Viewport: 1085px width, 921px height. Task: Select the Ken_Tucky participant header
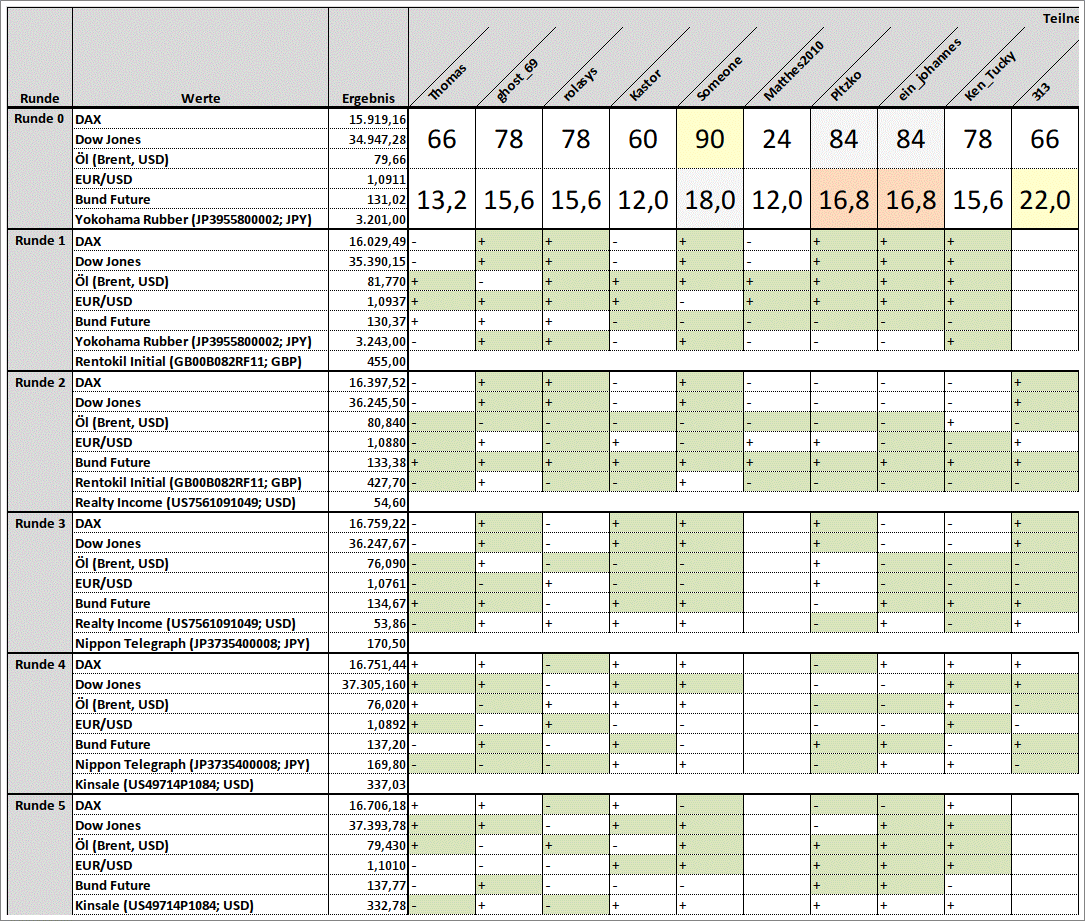point(990,75)
